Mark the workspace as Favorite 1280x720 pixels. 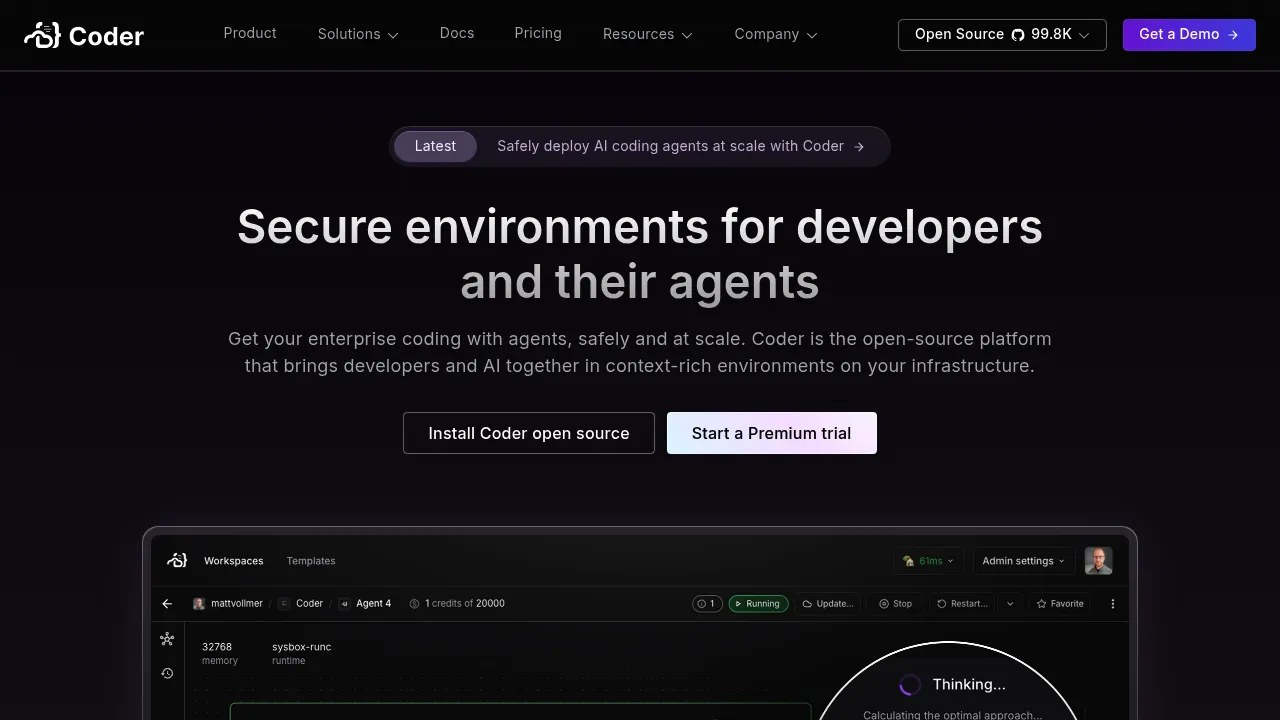click(x=1060, y=604)
